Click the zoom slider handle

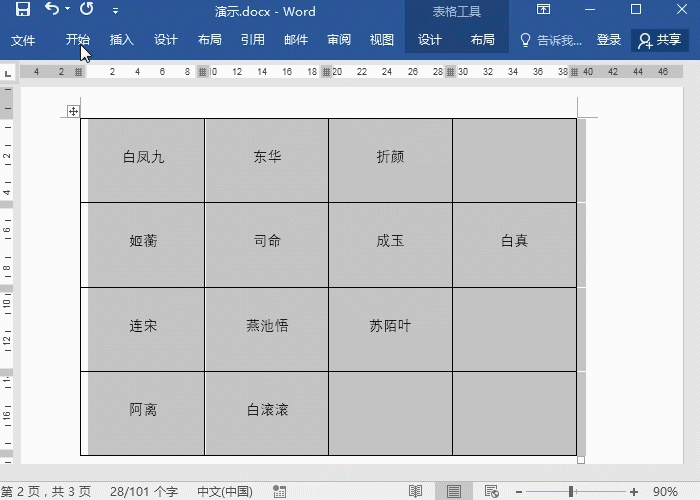point(571,492)
